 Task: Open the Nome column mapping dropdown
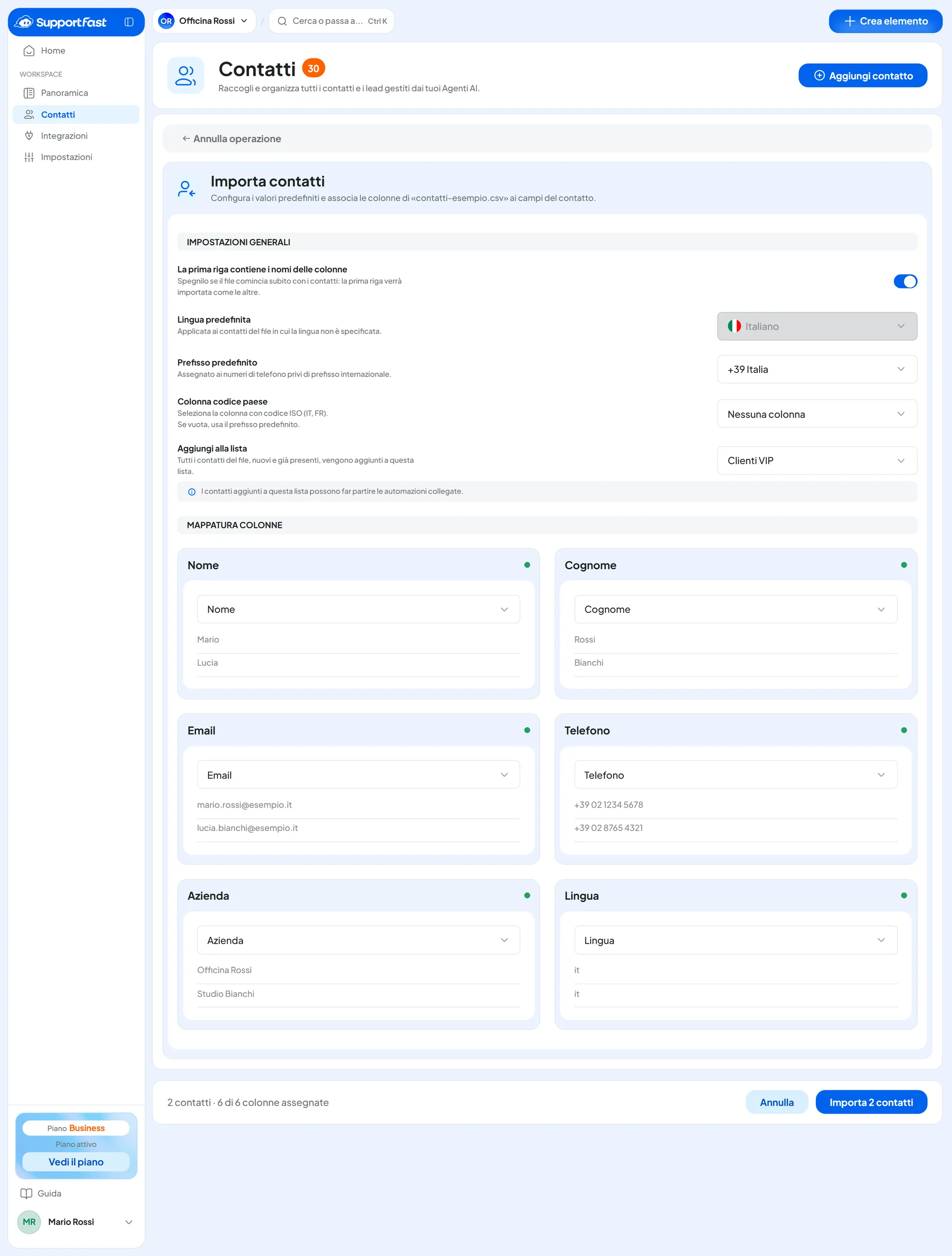(358, 609)
